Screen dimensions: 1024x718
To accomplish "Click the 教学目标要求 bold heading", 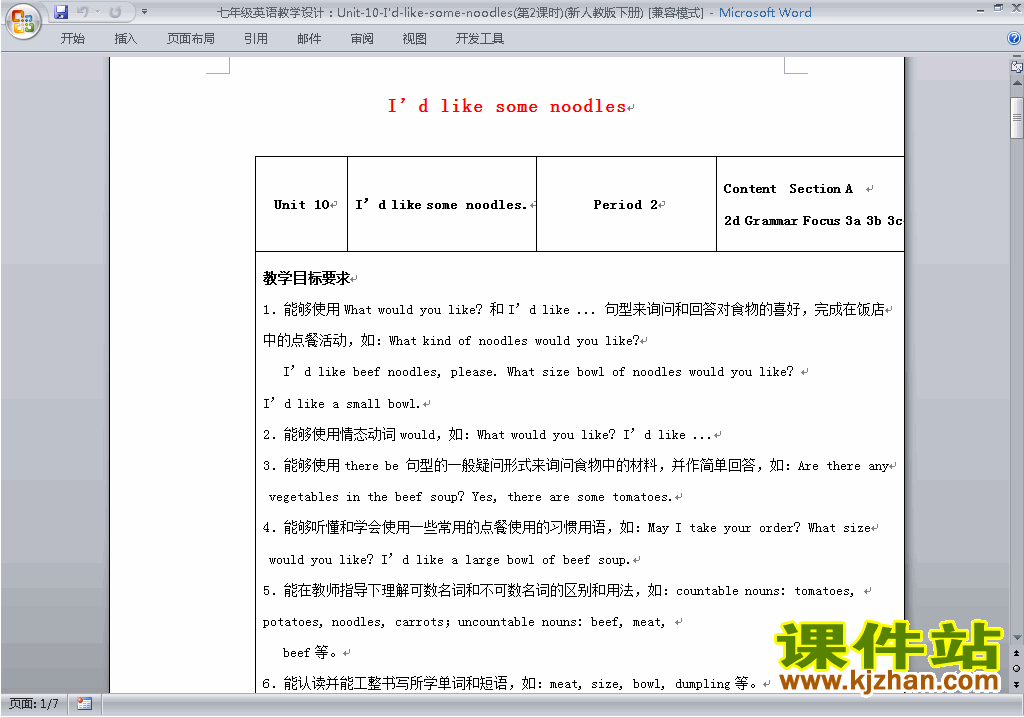I will (x=307, y=278).
